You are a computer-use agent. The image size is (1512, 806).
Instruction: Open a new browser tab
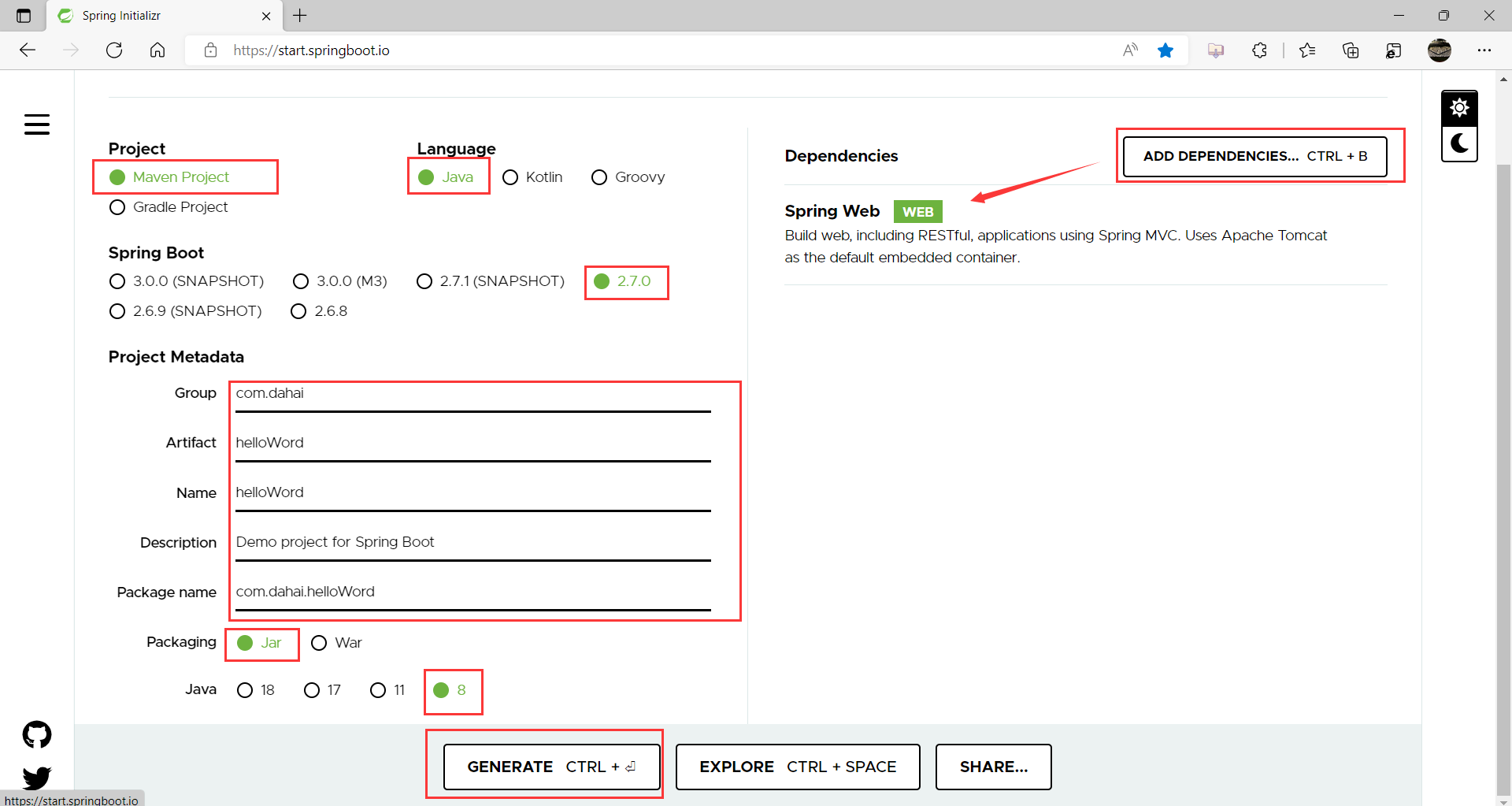pos(300,15)
